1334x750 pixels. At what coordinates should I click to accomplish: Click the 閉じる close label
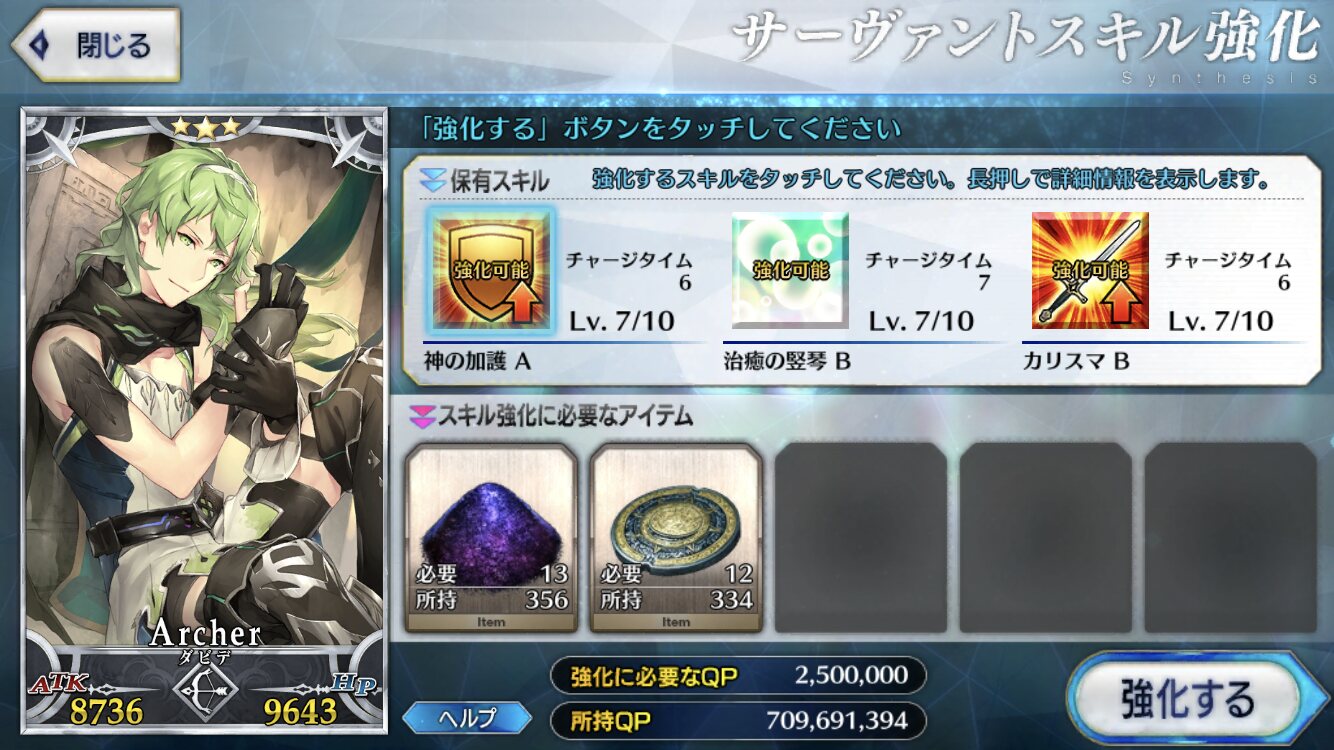click(x=113, y=45)
